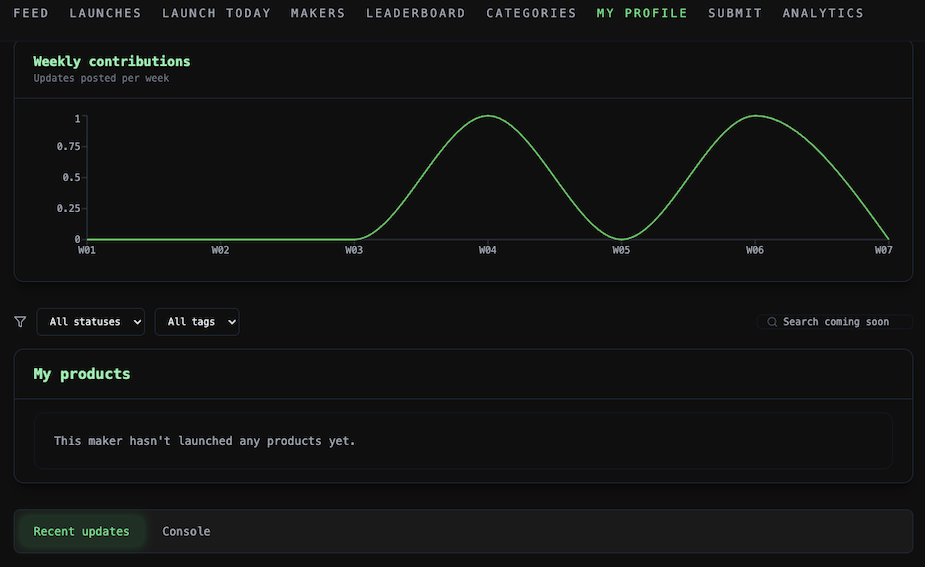Go to ANALYTICS
The width and height of the screenshot is (925, 567).
pos(823,13)
